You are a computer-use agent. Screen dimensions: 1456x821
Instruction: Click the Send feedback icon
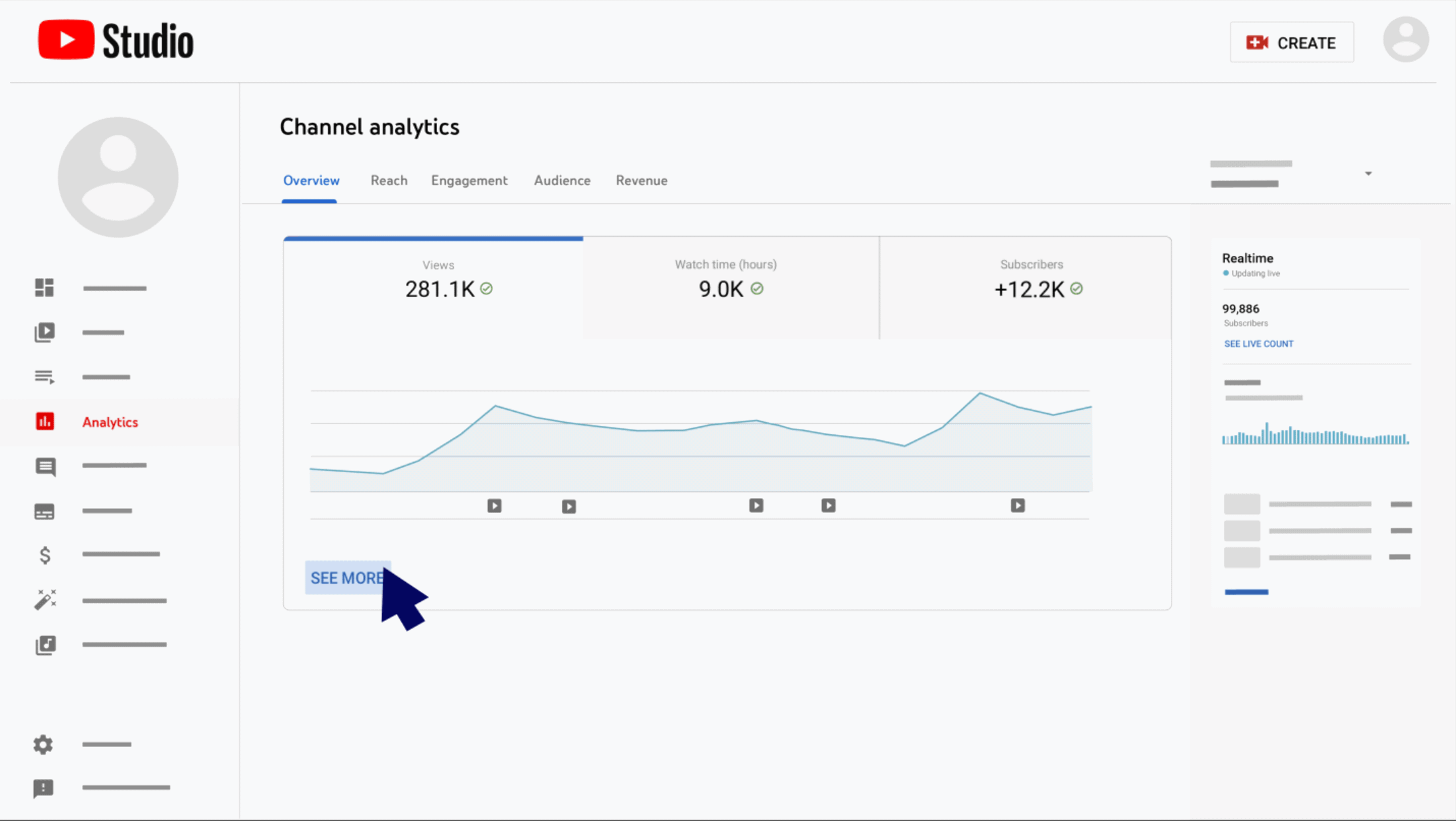(x=43, y=788)
